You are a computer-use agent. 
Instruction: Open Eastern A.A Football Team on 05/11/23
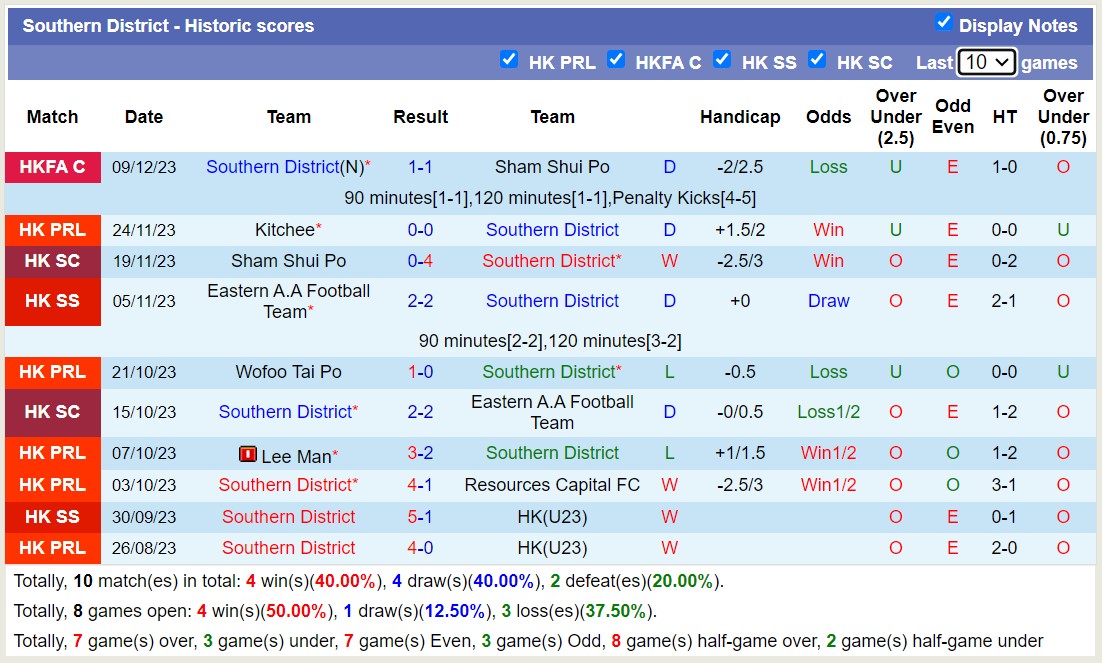pyautogui.click(x=288, y=301)
